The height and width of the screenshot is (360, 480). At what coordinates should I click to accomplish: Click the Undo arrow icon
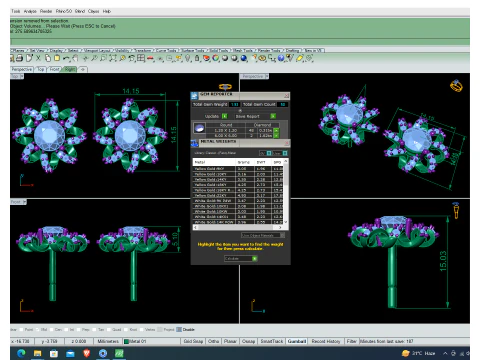[66, 58]
